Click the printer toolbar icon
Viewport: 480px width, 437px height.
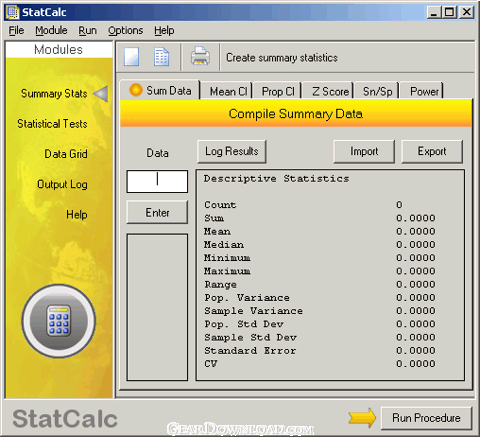tap(200, 56)
